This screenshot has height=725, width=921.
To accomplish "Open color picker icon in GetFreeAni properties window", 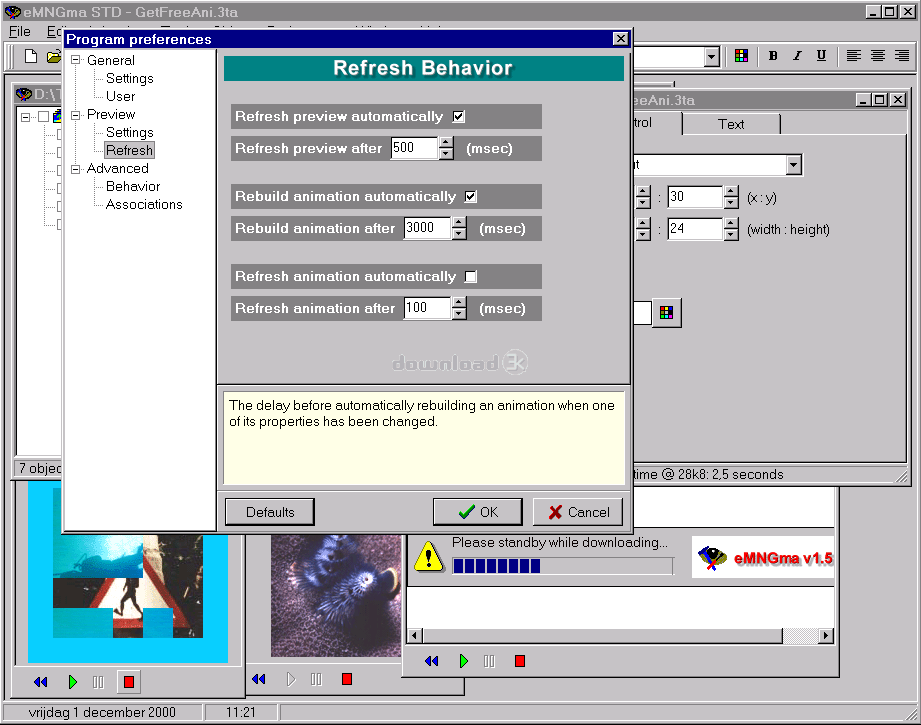I will [666, 313].
